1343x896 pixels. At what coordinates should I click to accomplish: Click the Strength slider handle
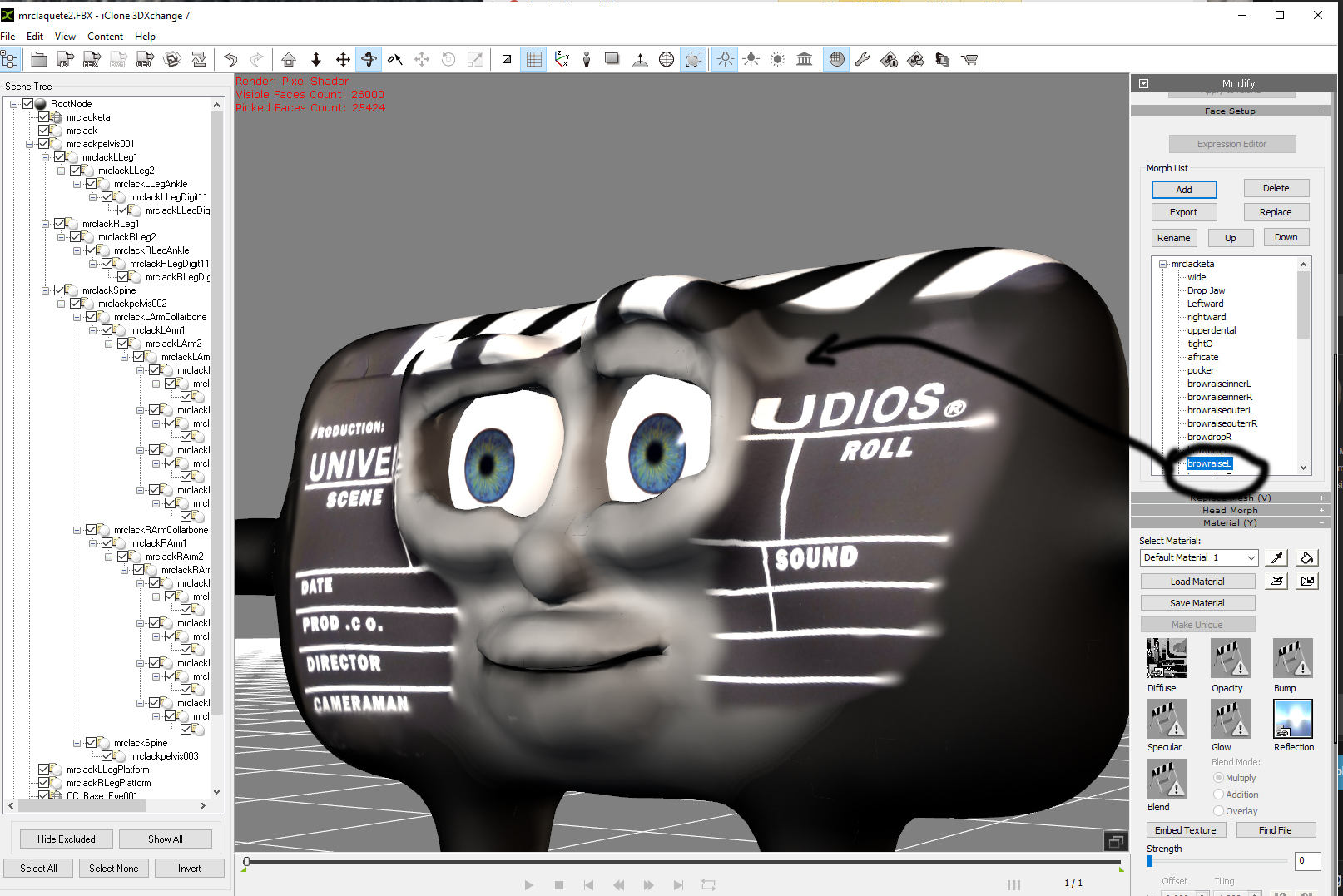pos(1150,862)
